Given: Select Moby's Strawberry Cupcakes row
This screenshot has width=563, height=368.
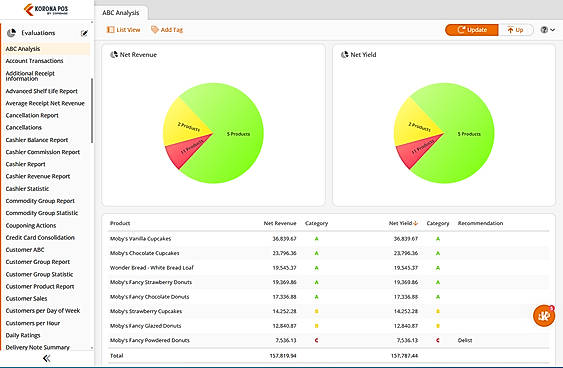Looking at the screenshot, I should [329, 311].
